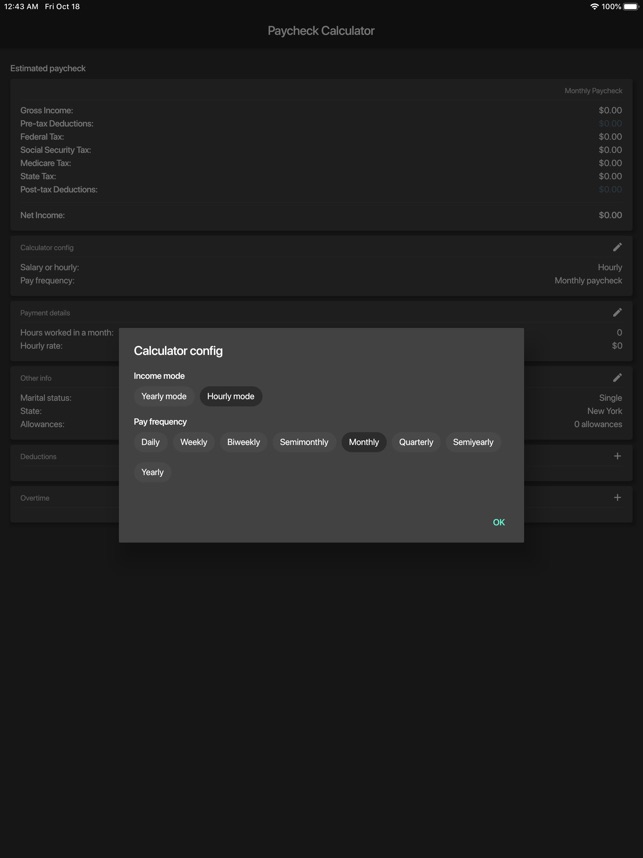Tap the Pre-tax Deductions amount

pyautogui.click(x=610, y=124)
